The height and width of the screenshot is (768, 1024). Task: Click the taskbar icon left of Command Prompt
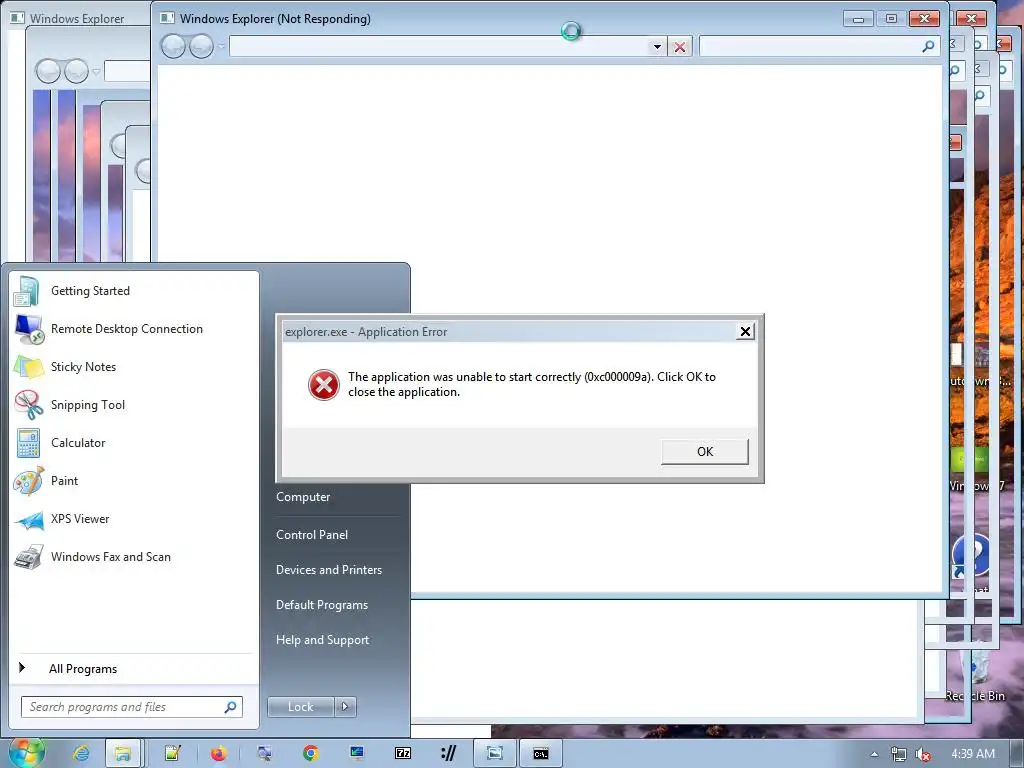coord(495,754)
